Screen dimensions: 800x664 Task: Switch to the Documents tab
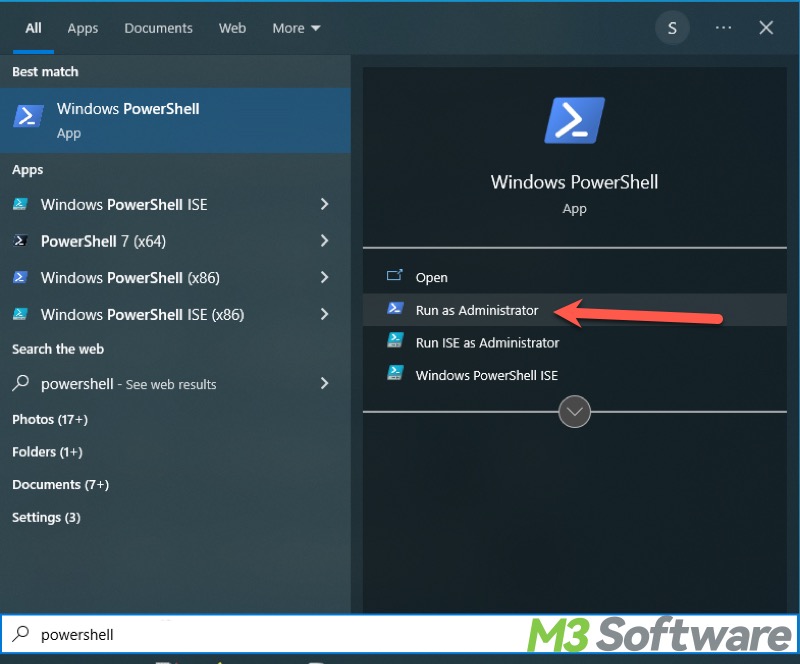[159, 28]
